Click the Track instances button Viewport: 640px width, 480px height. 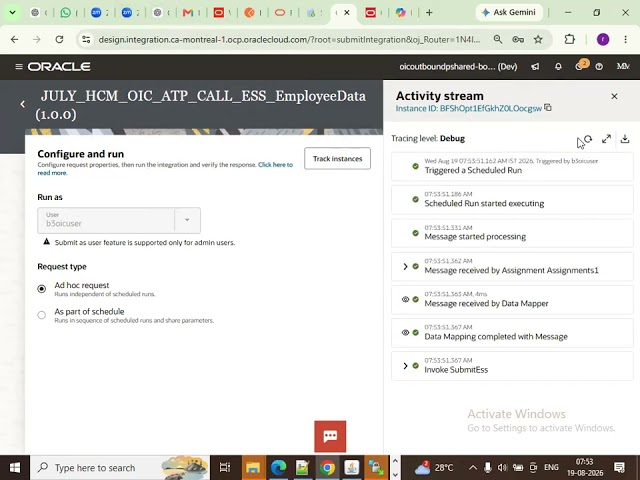pos(338,158)
